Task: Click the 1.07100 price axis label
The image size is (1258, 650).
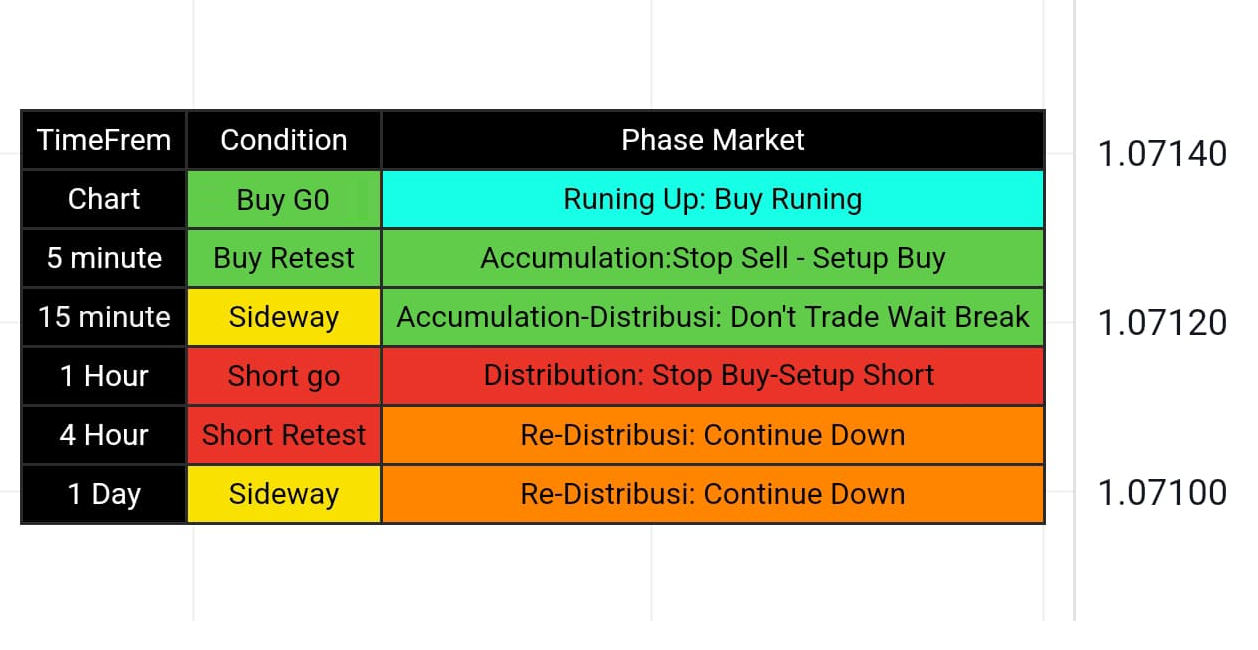Action: click(1162, 493)
